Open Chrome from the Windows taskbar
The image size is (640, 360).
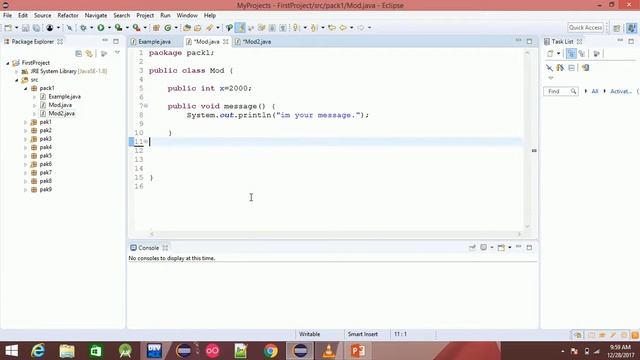(x=270, y=351)
